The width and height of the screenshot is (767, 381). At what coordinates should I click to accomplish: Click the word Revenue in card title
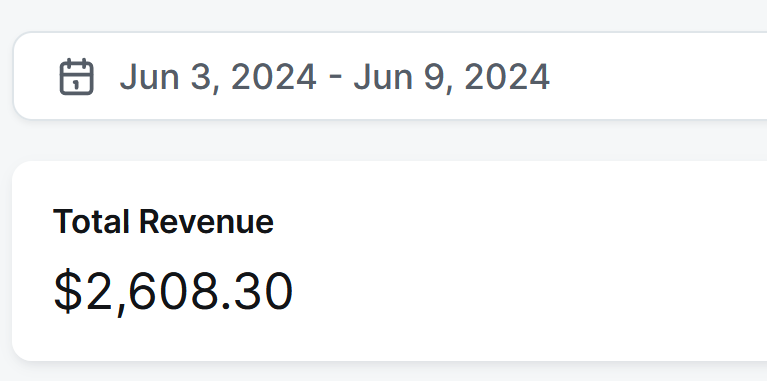pyautogui.click(x=206, y=221)
